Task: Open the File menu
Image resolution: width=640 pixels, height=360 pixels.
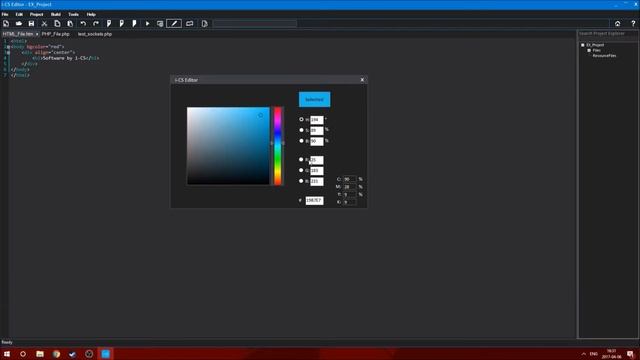Action: click(x=5, y=14)
